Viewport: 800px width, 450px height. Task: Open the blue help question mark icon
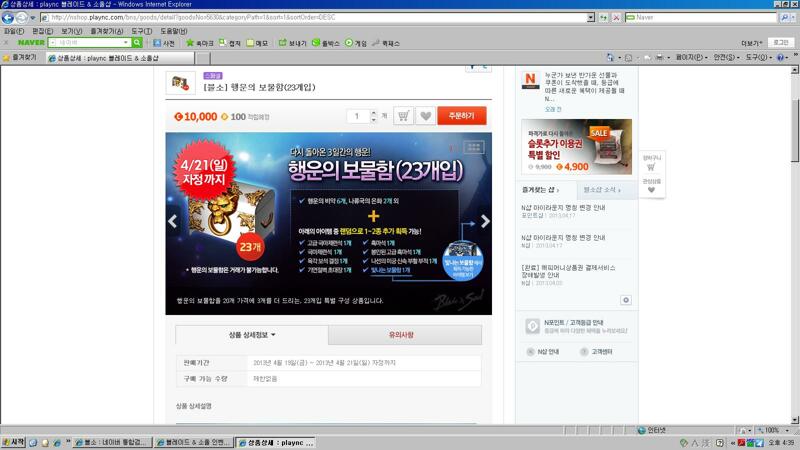click(781, 58)
